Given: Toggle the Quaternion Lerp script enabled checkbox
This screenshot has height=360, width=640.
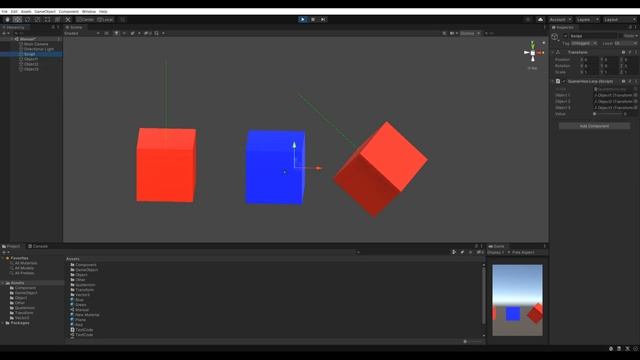Looking at the screenshot, I should point(564,81).
